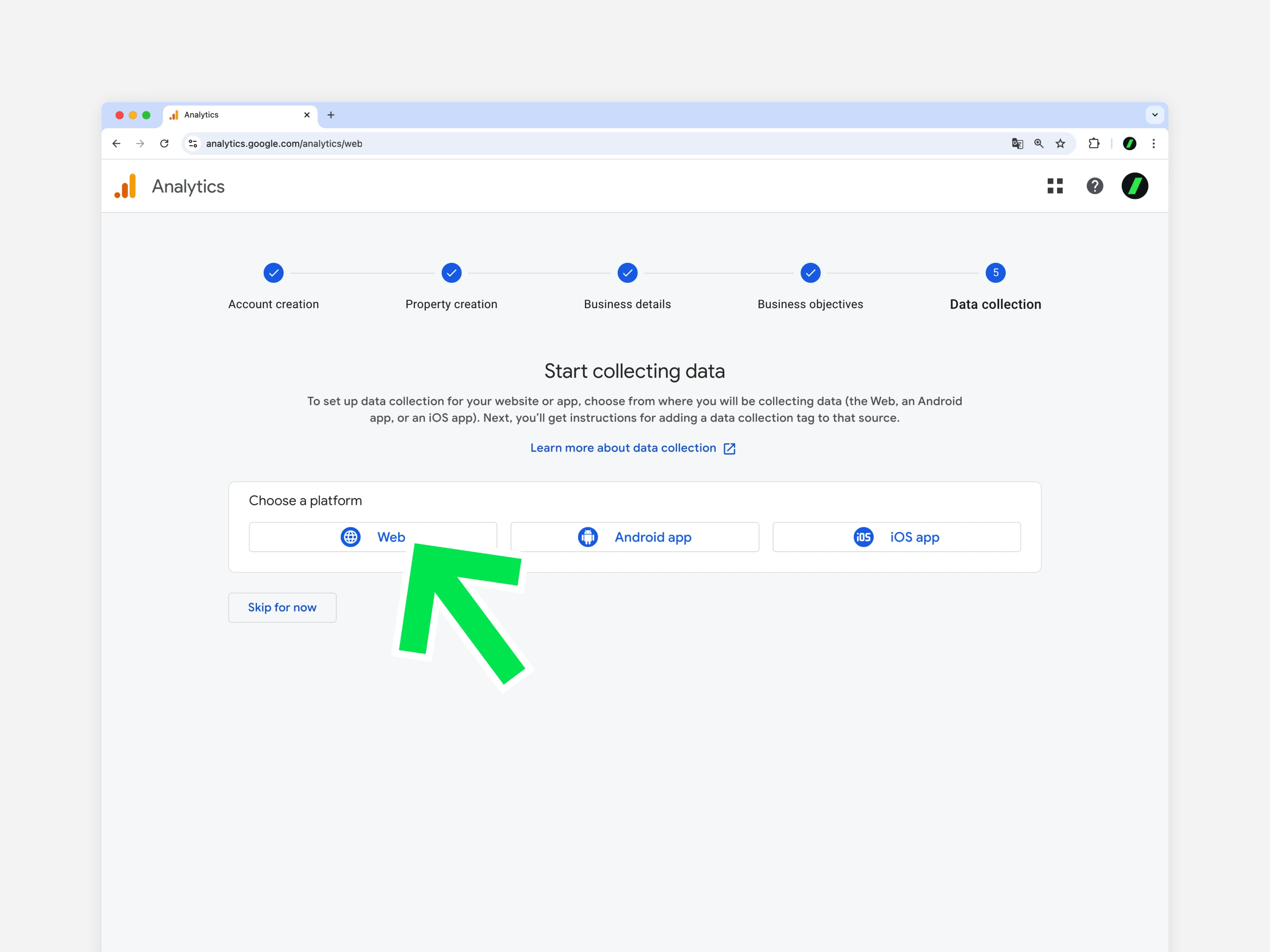
Task: Open the account avatar in Analytics header
Action: [1135, 186]
